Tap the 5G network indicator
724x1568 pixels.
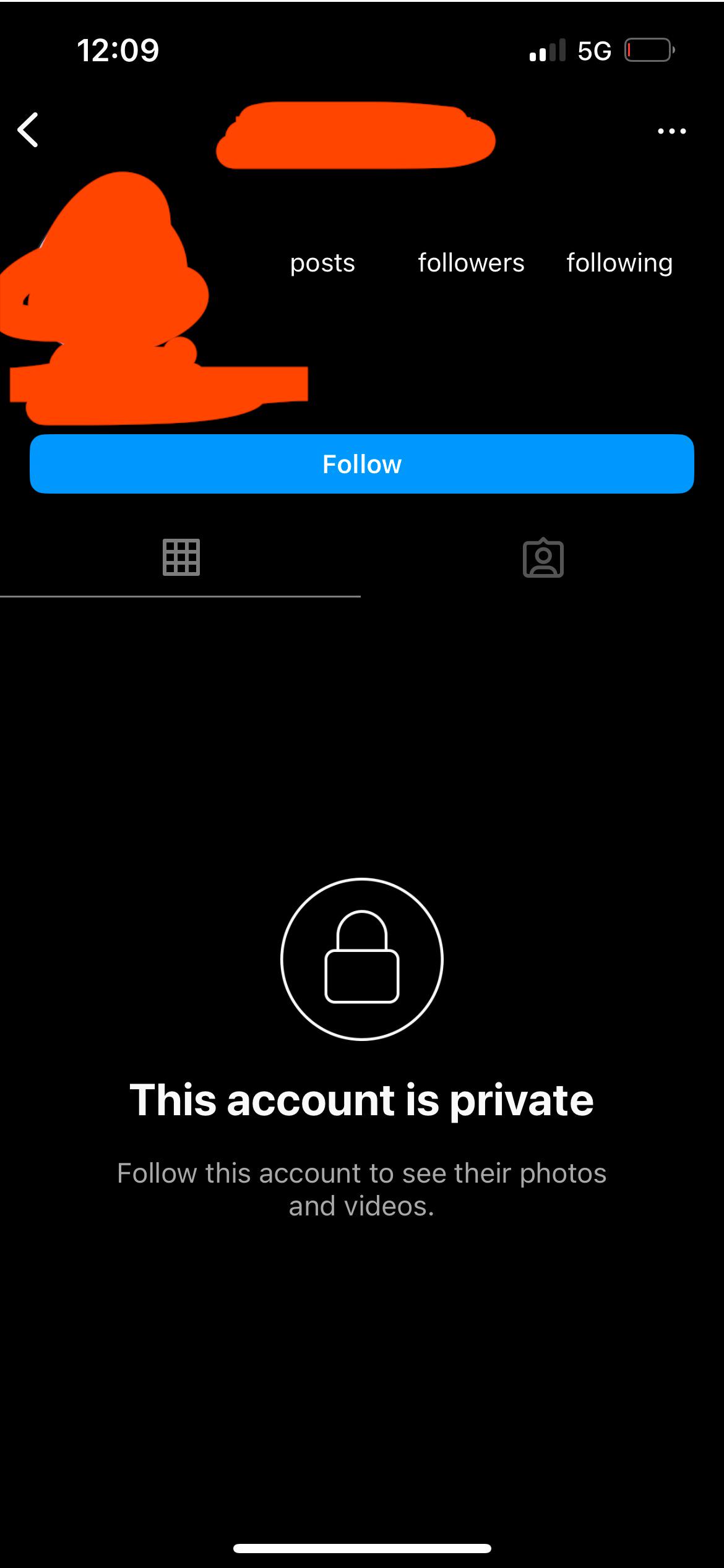(x=594, y=51)
